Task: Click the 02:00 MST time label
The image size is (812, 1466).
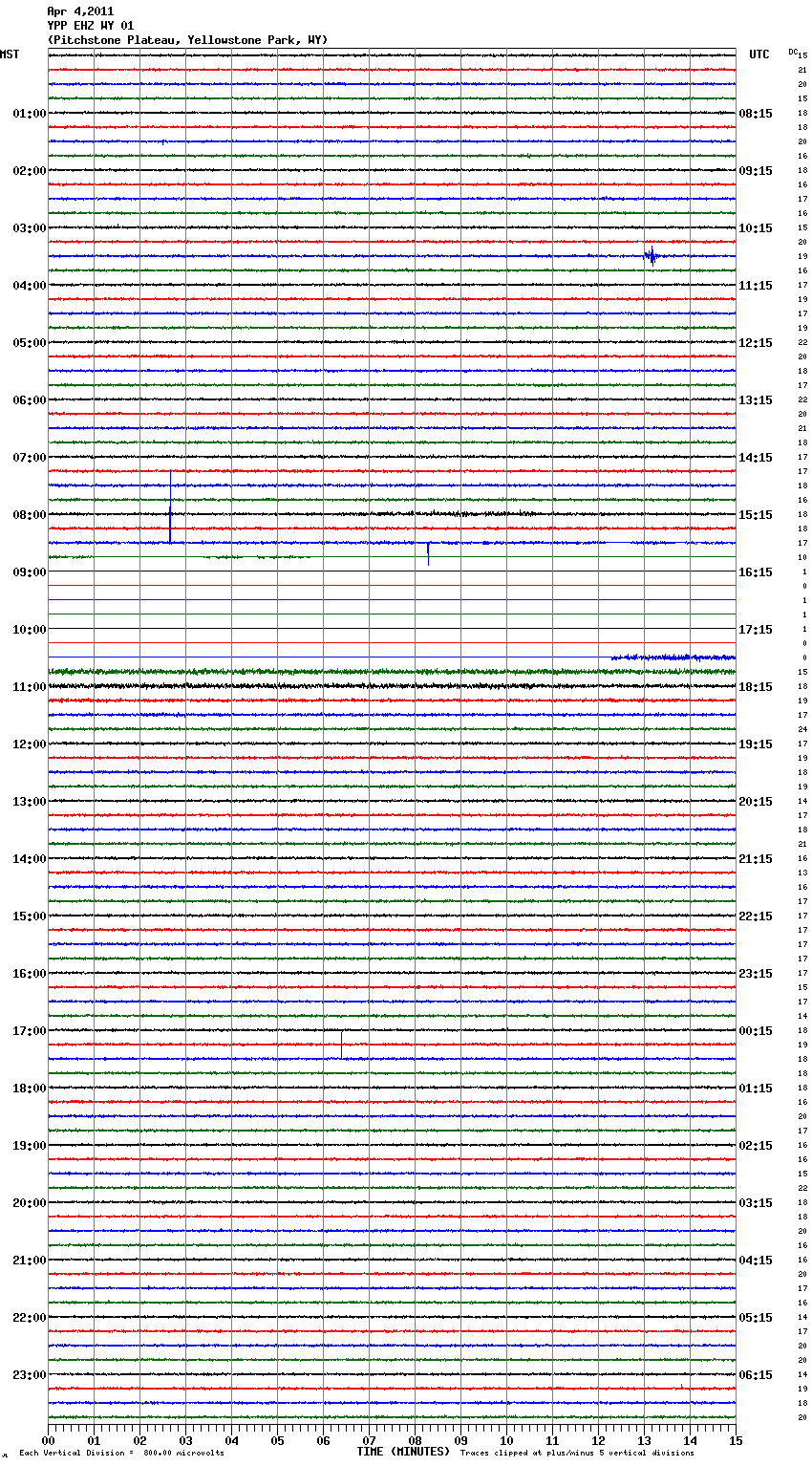Action: [x=30, y=171]
